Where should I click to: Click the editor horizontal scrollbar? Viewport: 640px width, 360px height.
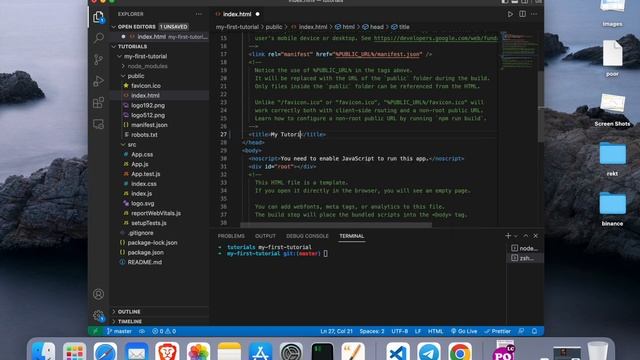[x=336, y=225]
